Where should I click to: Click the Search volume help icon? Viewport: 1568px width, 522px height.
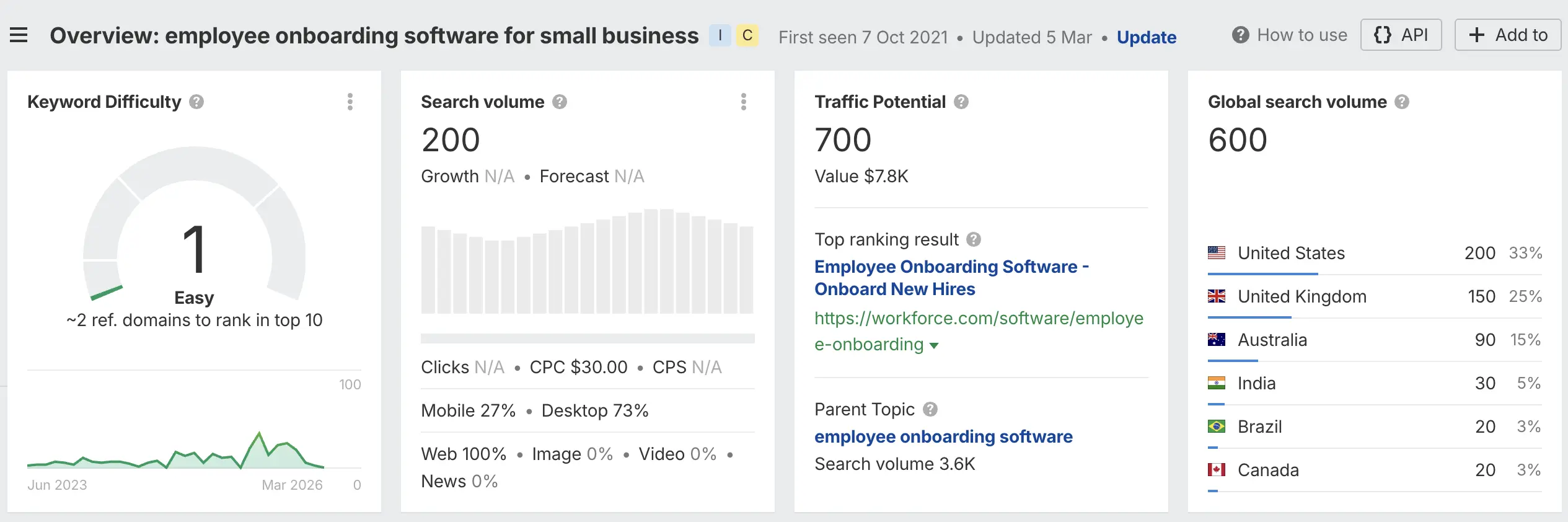(560, 102)
